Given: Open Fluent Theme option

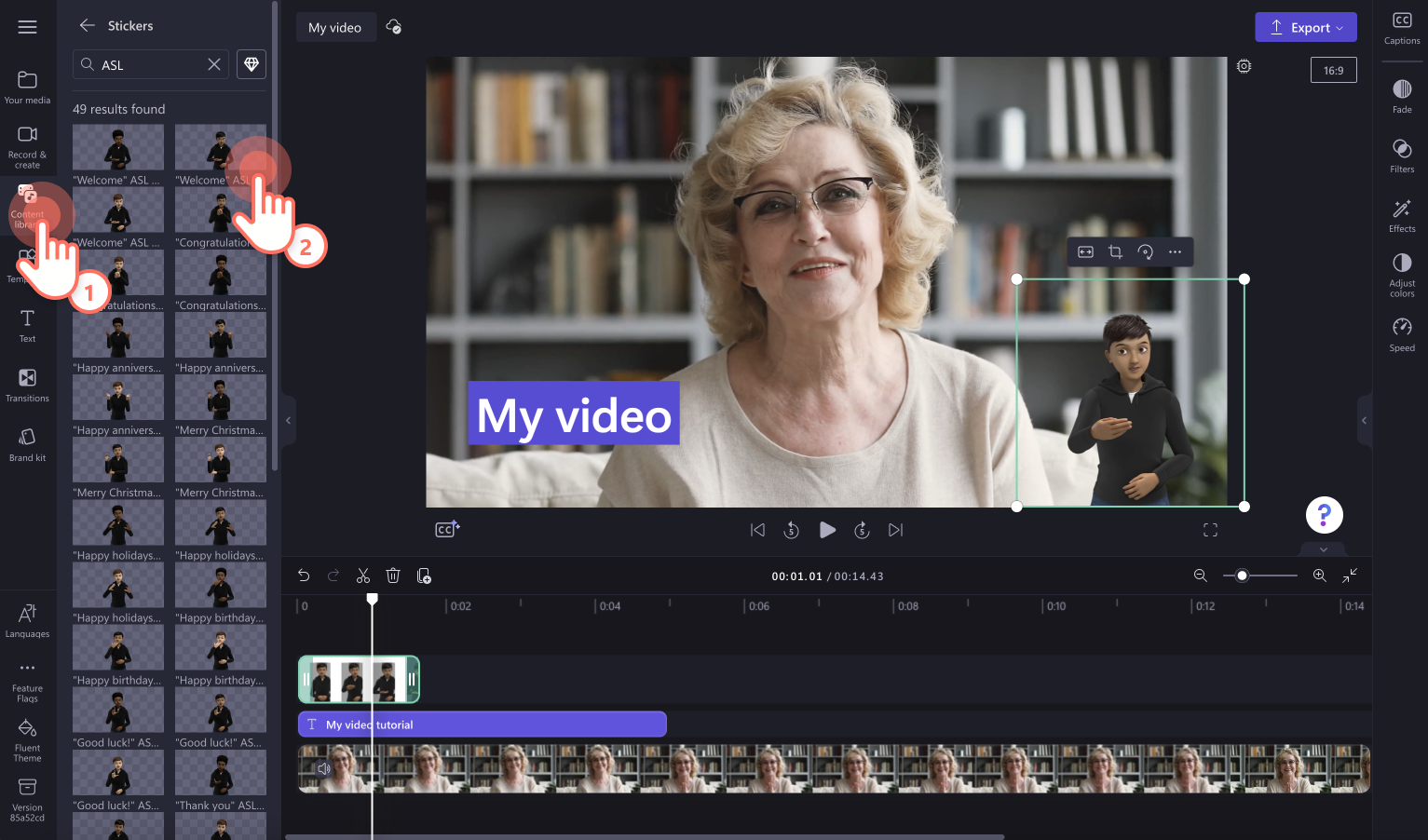Looking at the screenshot, I should [28, 741].
